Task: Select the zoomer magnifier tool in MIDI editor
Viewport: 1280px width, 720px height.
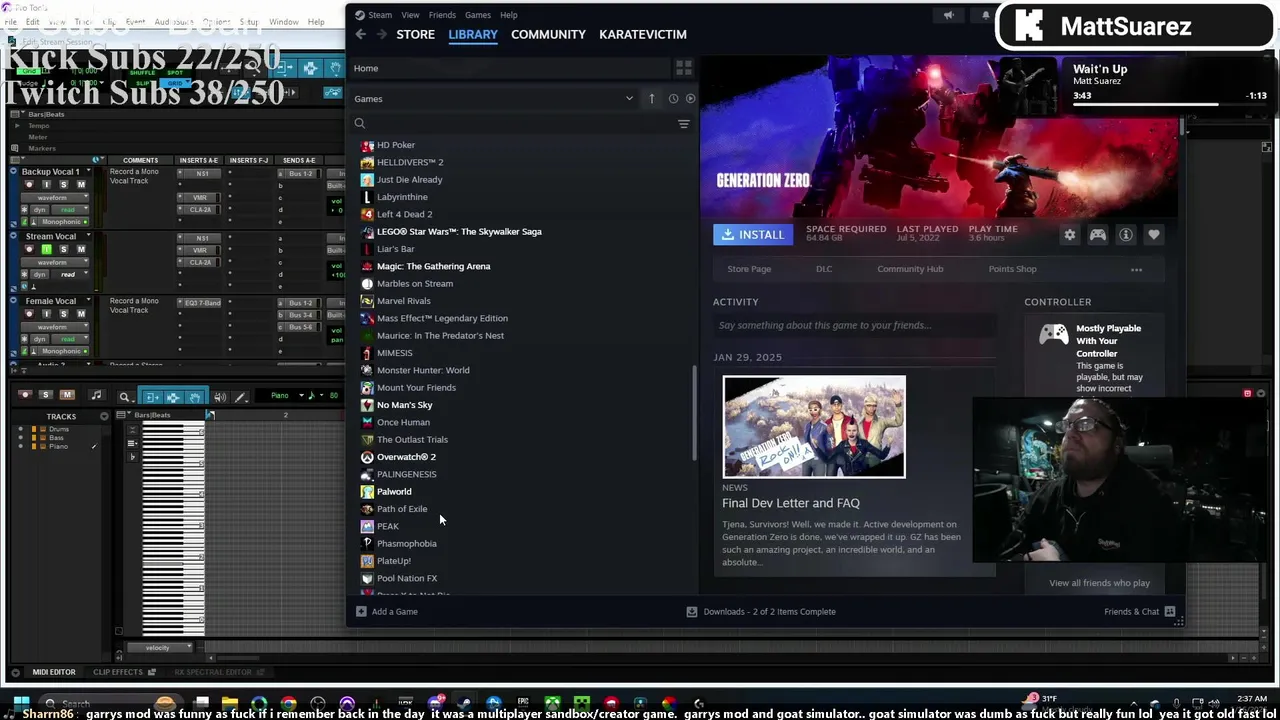Action: [124, 397]
